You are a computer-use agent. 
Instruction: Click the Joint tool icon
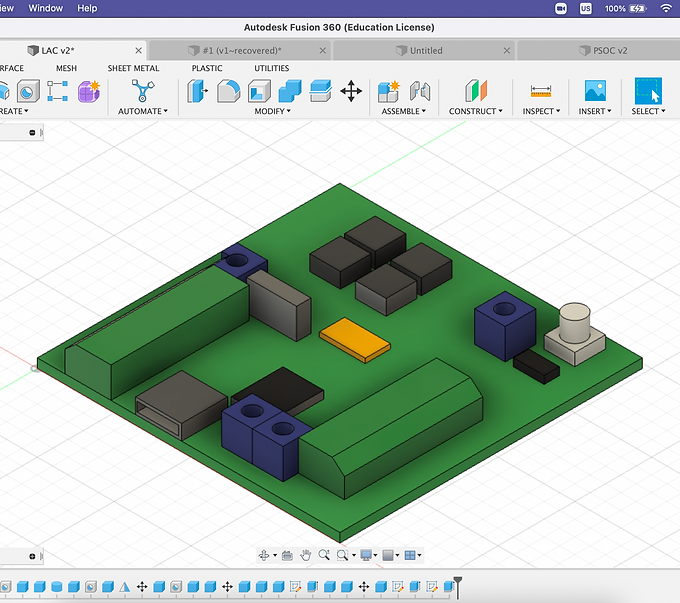420,91
